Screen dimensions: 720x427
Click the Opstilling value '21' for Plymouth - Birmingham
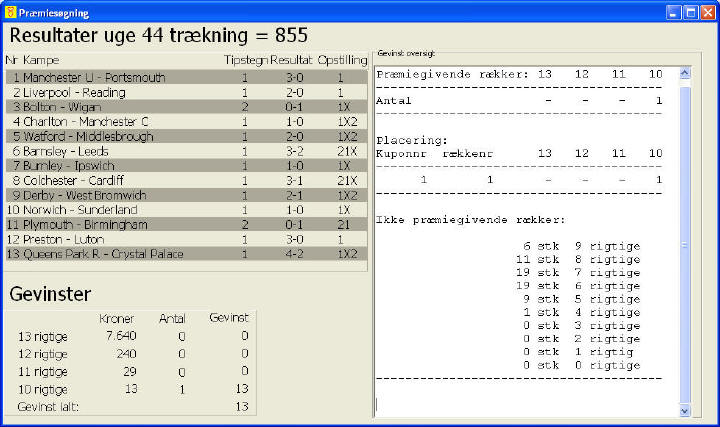point(343,225)
